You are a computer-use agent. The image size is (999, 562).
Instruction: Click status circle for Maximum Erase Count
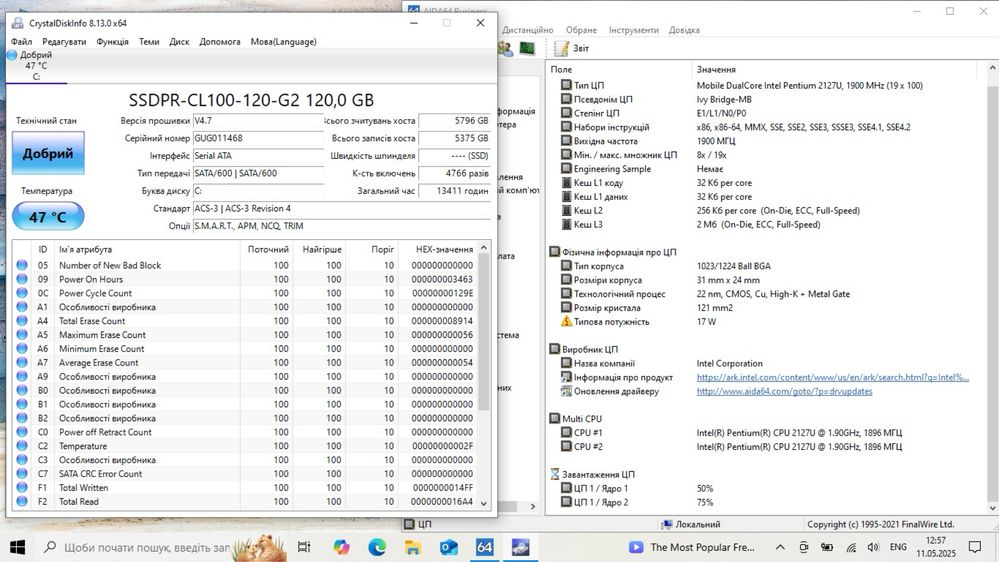pyautogui.click(x=22, y=335)
